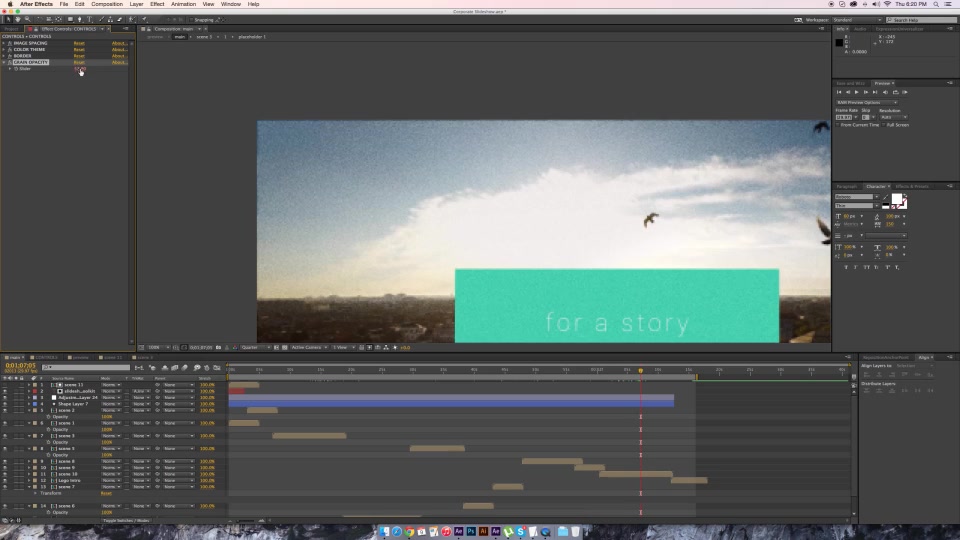This screenshot has width=960, height=540.
Task: Click About link for COLOR THEME effect
Action: (119, 50)
